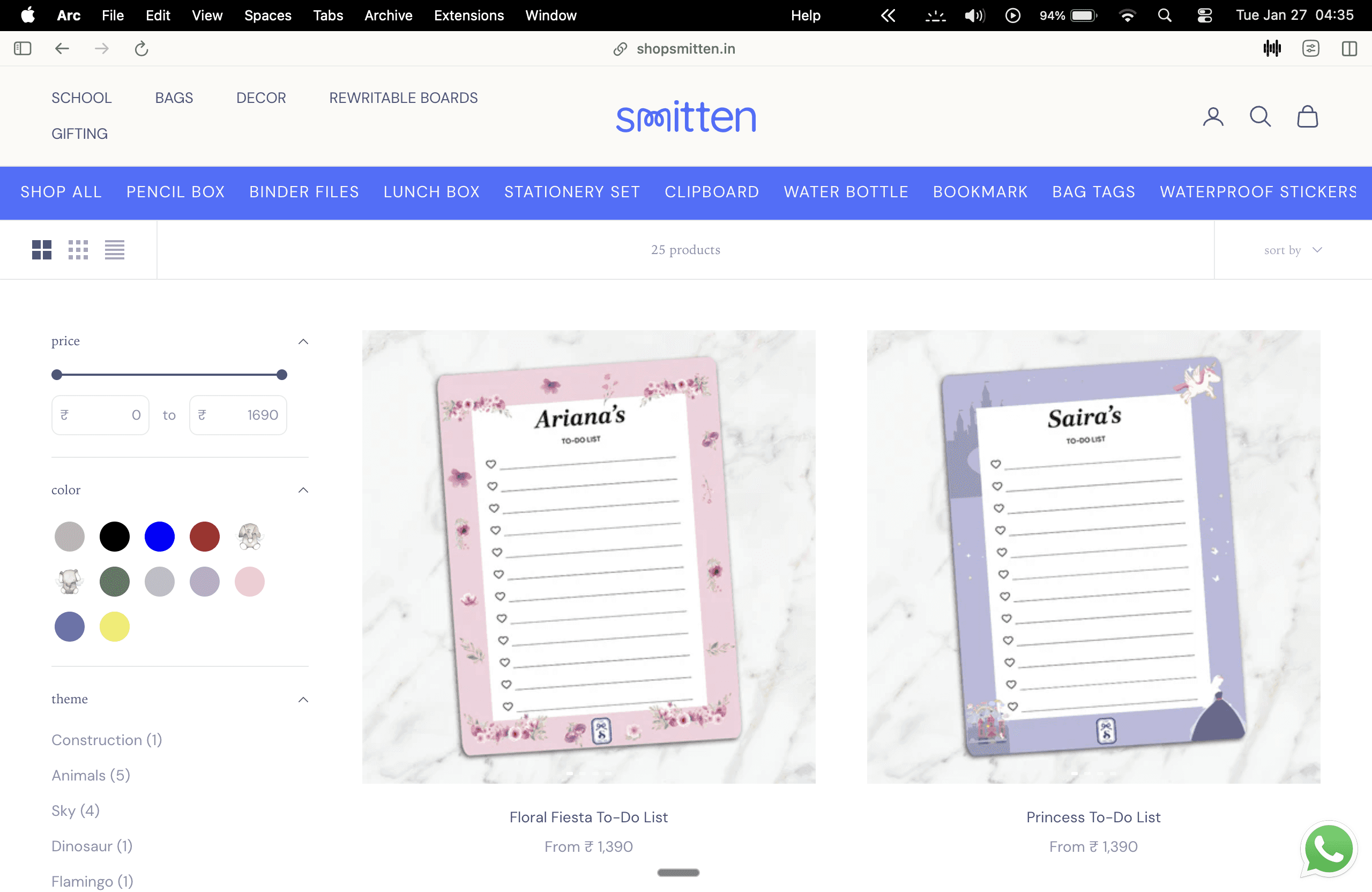Open the shopping bag cart icon
1372x892 pixels.
(x=1307, y=117)
